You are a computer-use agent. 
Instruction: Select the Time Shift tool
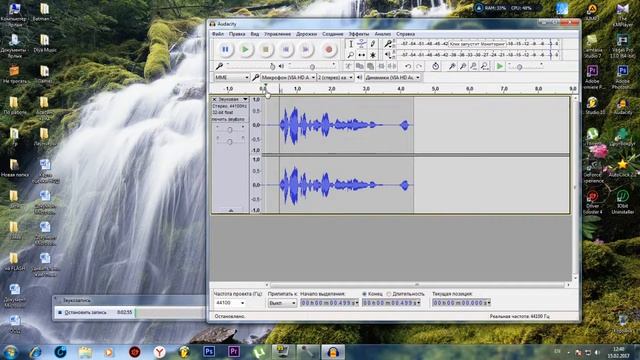click(x=362, y=55)
